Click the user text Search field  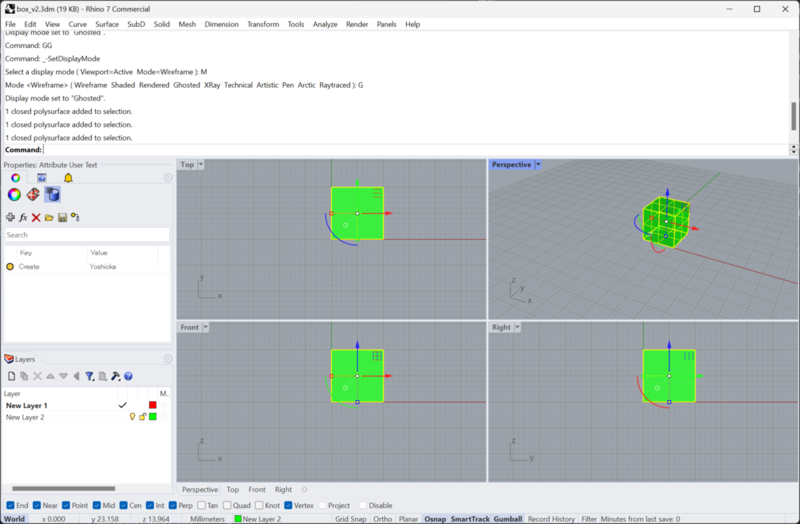pos(87,235)
